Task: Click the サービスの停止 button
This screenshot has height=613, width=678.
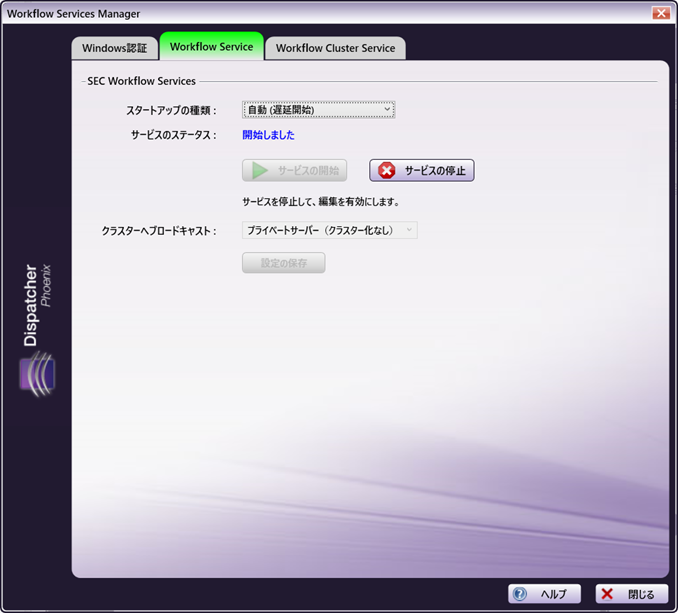Action: coord(422,170)
